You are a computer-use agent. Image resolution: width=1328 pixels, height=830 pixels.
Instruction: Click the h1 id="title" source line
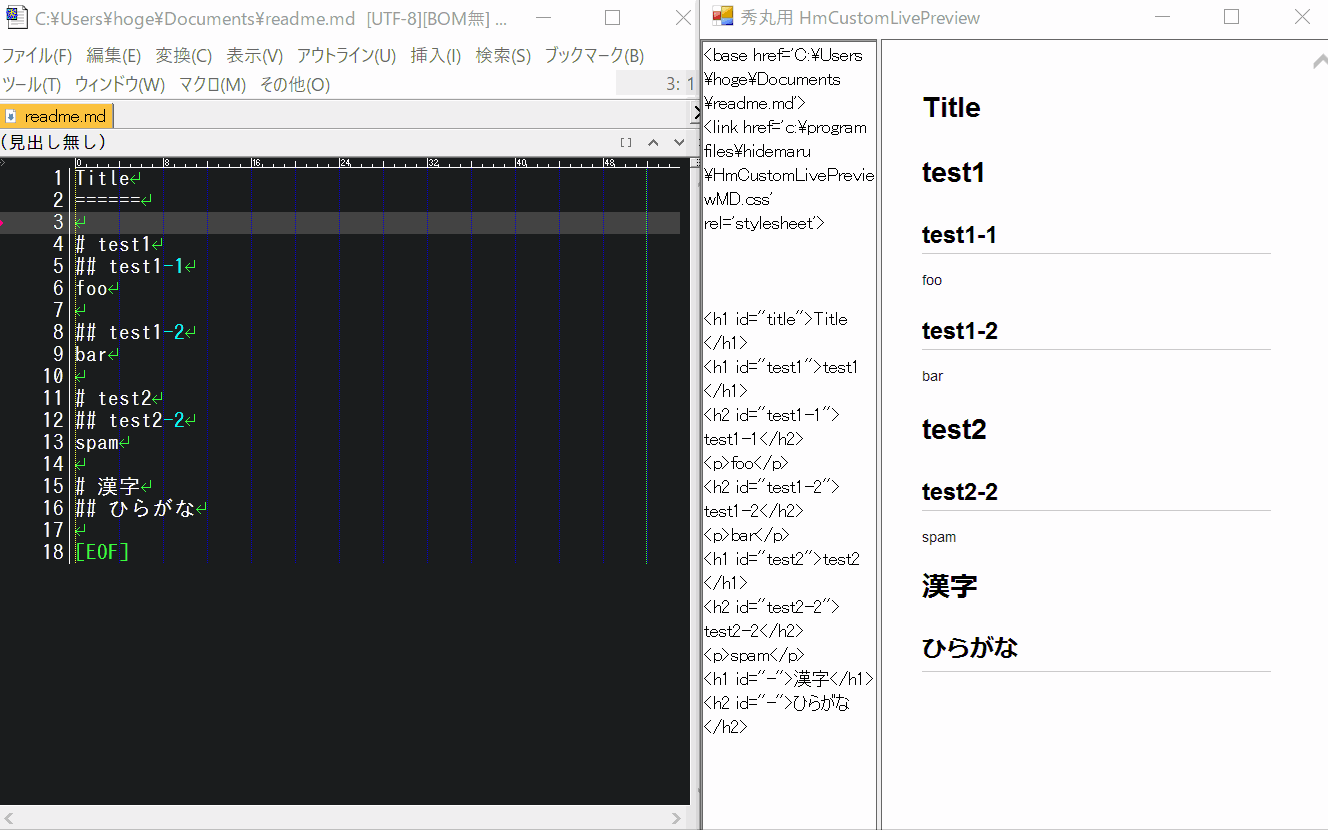[776, 331]
